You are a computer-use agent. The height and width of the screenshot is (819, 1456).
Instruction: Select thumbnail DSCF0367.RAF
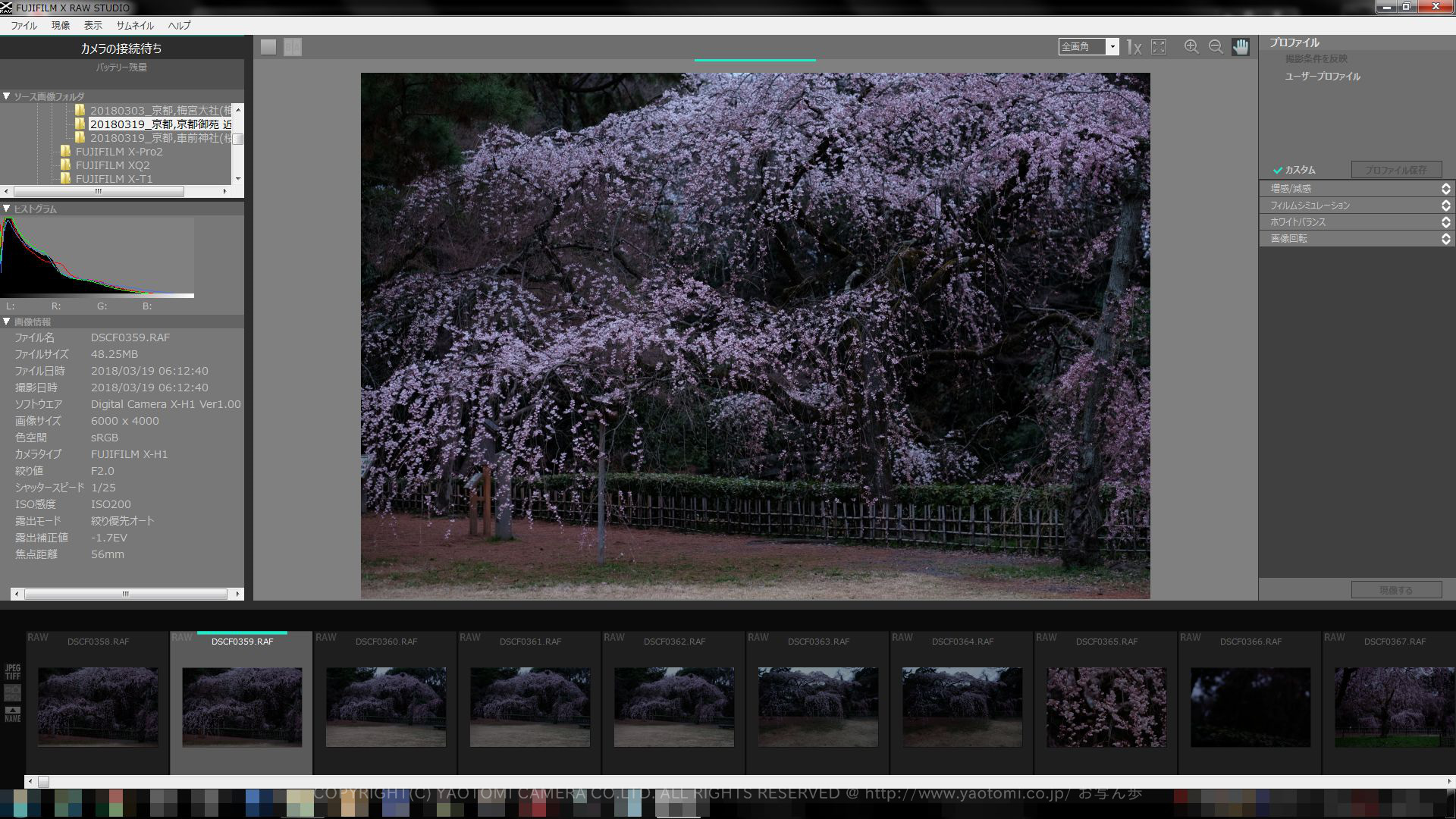tap(1389, 702)
